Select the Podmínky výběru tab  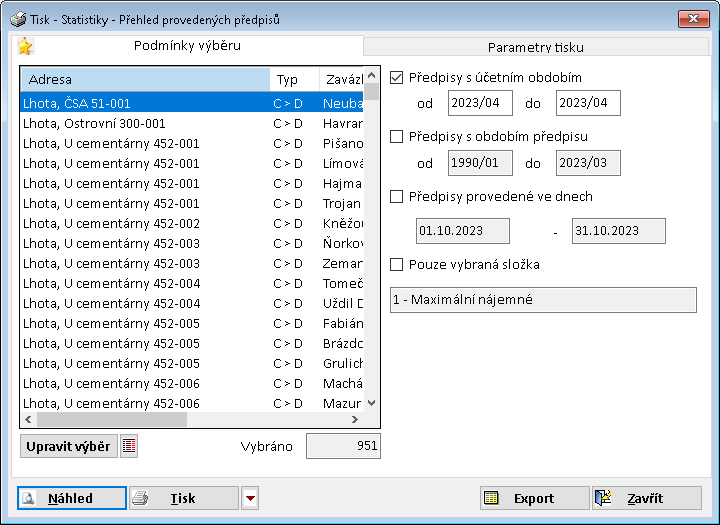188,45
